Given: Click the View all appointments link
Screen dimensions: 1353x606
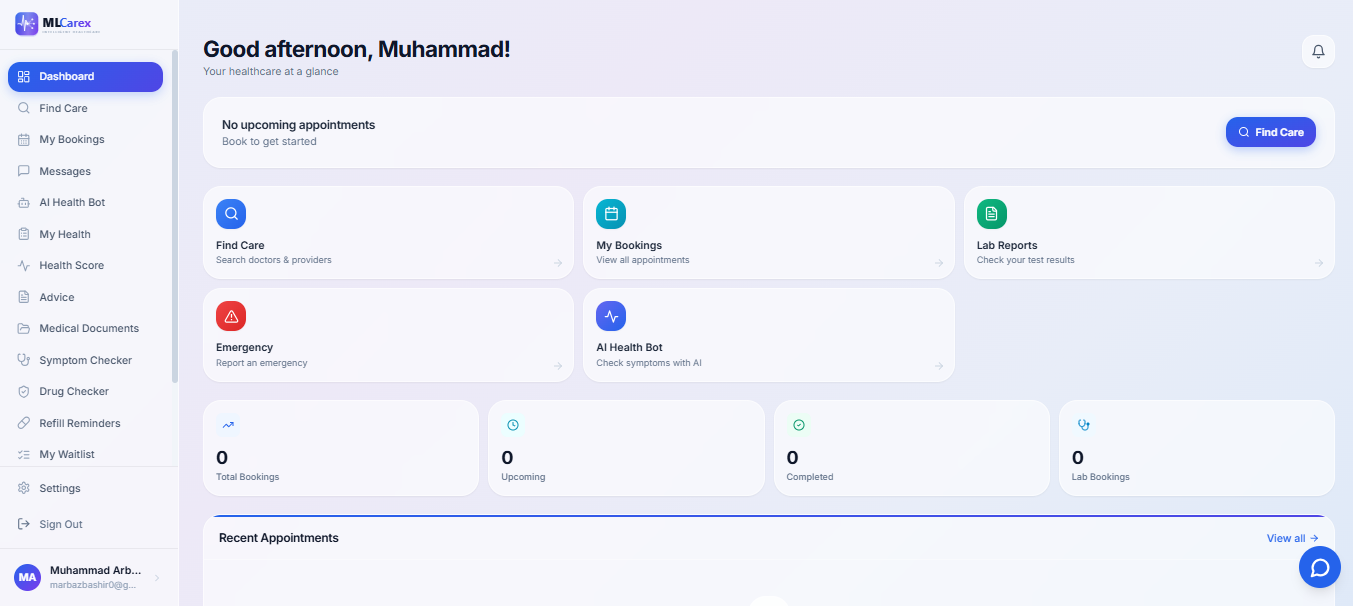Looking at the screenshot, I should click(1292, 538).
